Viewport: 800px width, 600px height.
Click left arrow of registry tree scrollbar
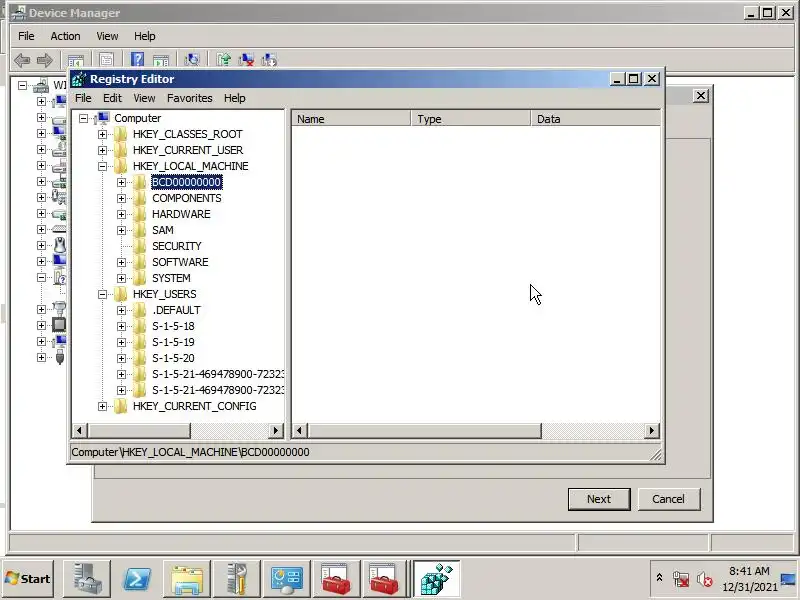(x=79, y=431)
